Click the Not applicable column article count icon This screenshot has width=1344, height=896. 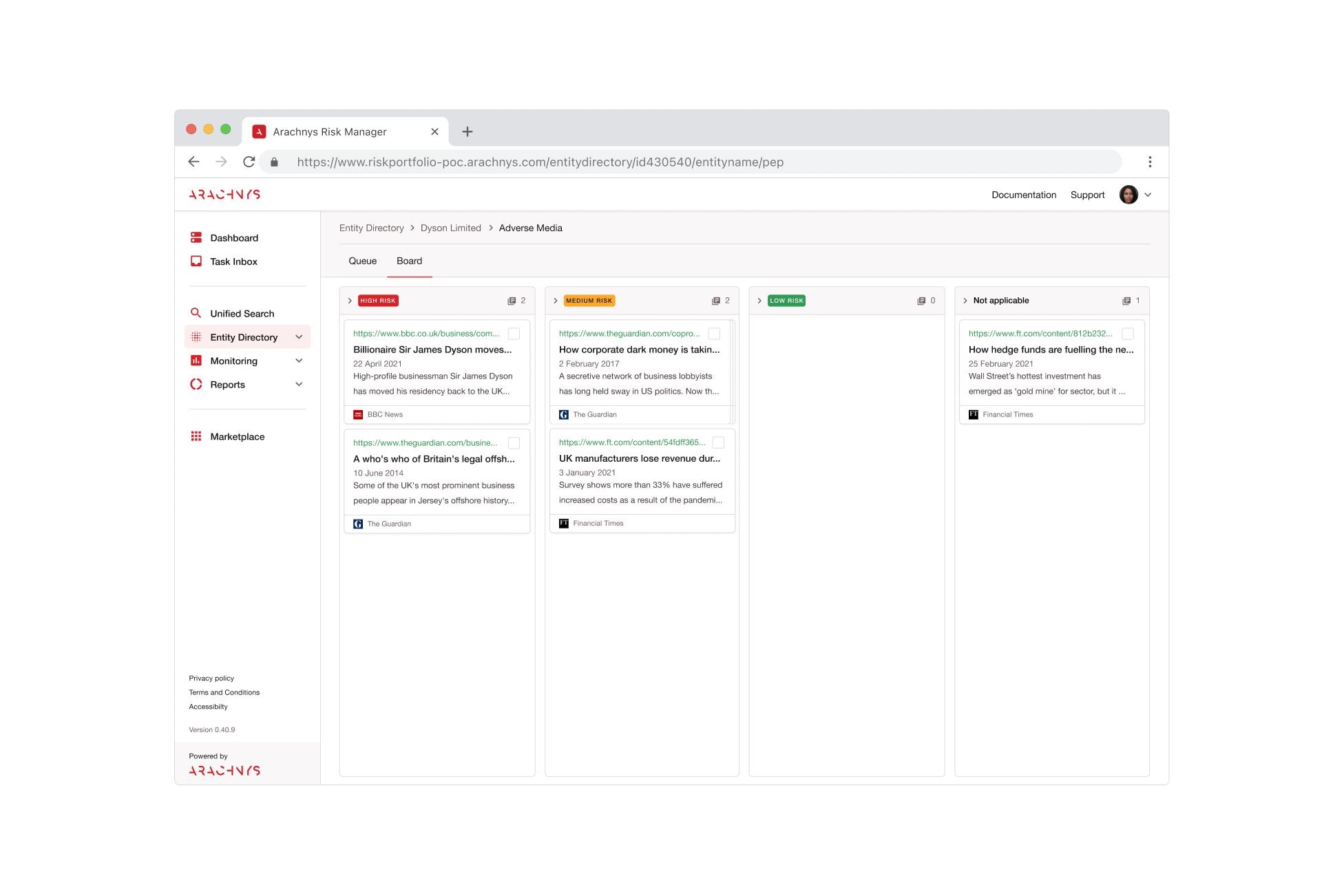1126,301
